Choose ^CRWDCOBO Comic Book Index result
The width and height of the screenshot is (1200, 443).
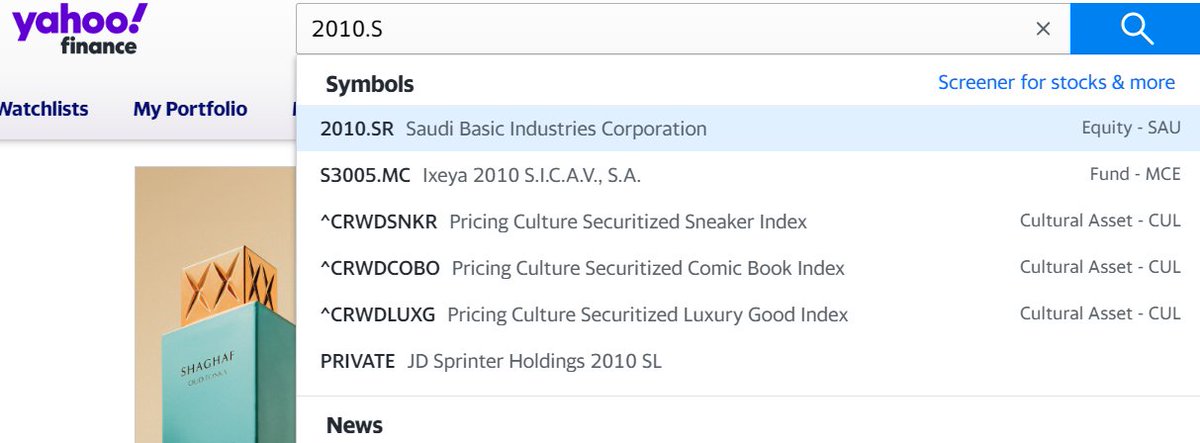pyautogui.click(x=582, y=268)
